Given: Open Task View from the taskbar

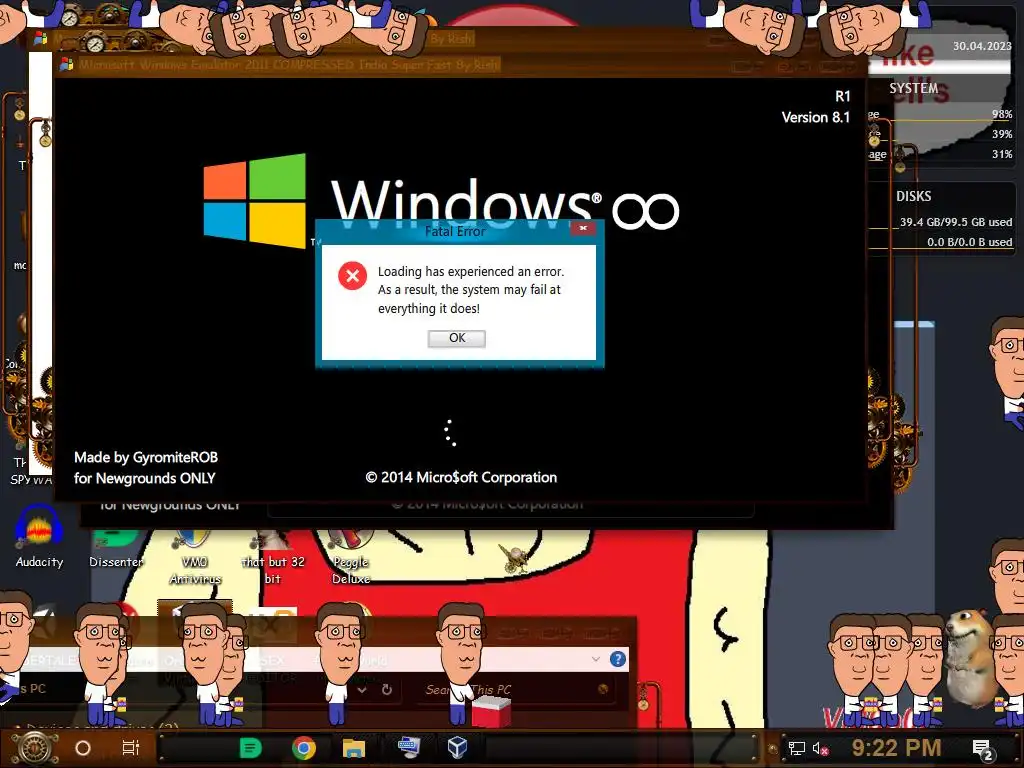Looking at the screenshot, I should [x=131, y=748].
